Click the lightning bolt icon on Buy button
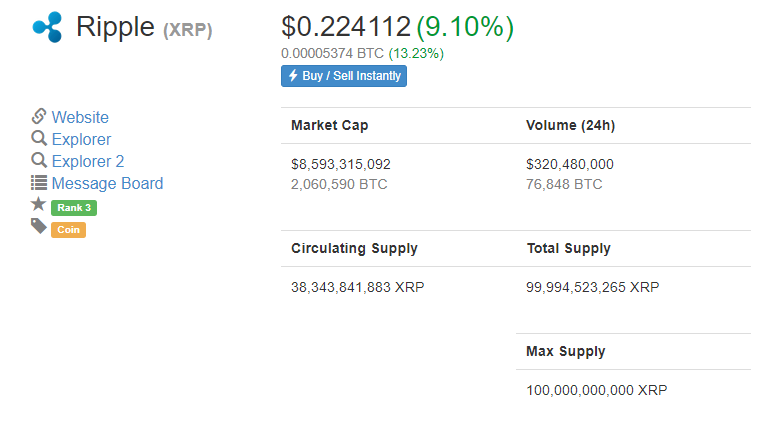Image resolution: width=771 pixels, height=423 pixels. point(293,76)
